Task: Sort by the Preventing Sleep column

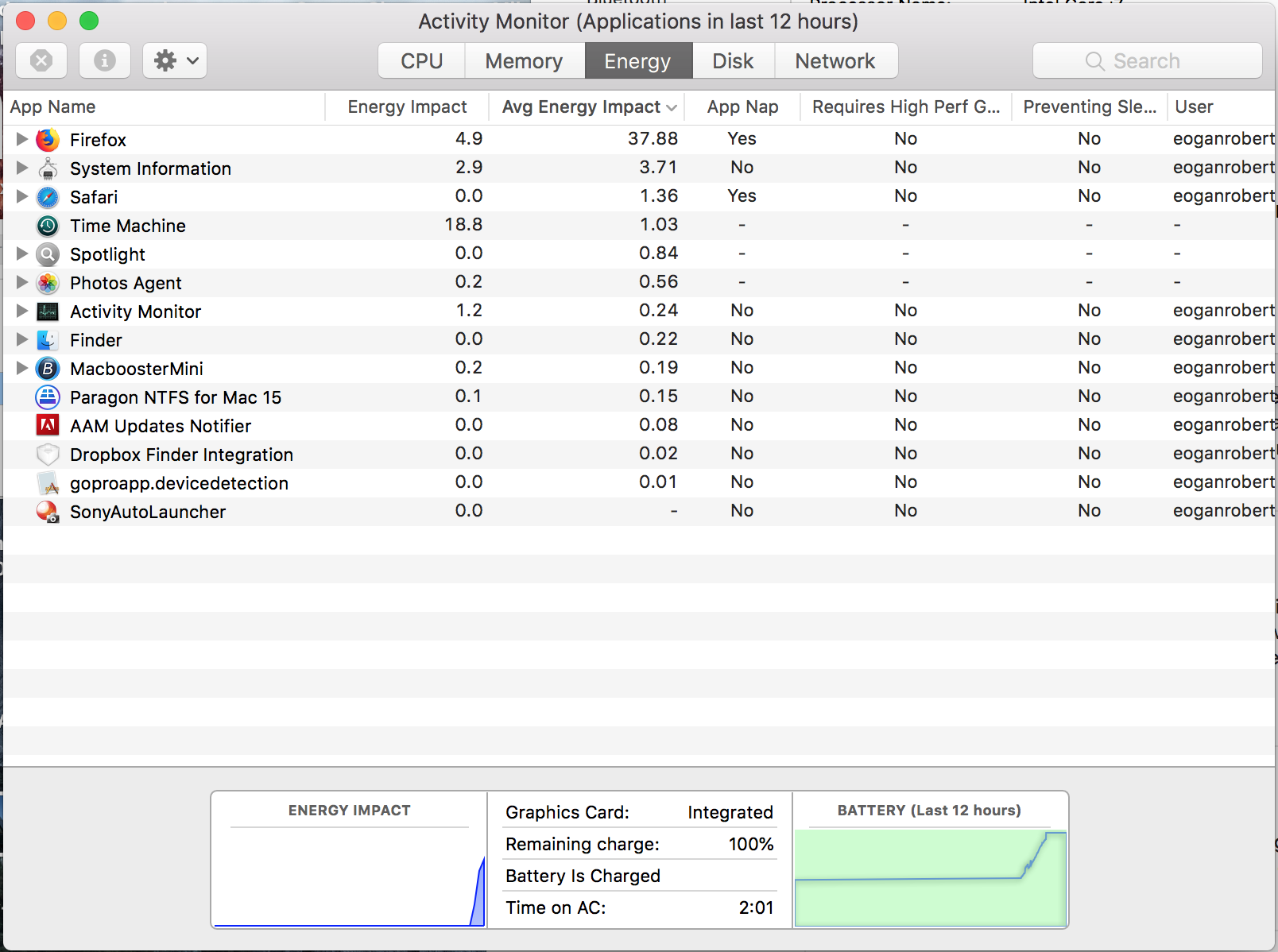Action: click(1090, 107)
